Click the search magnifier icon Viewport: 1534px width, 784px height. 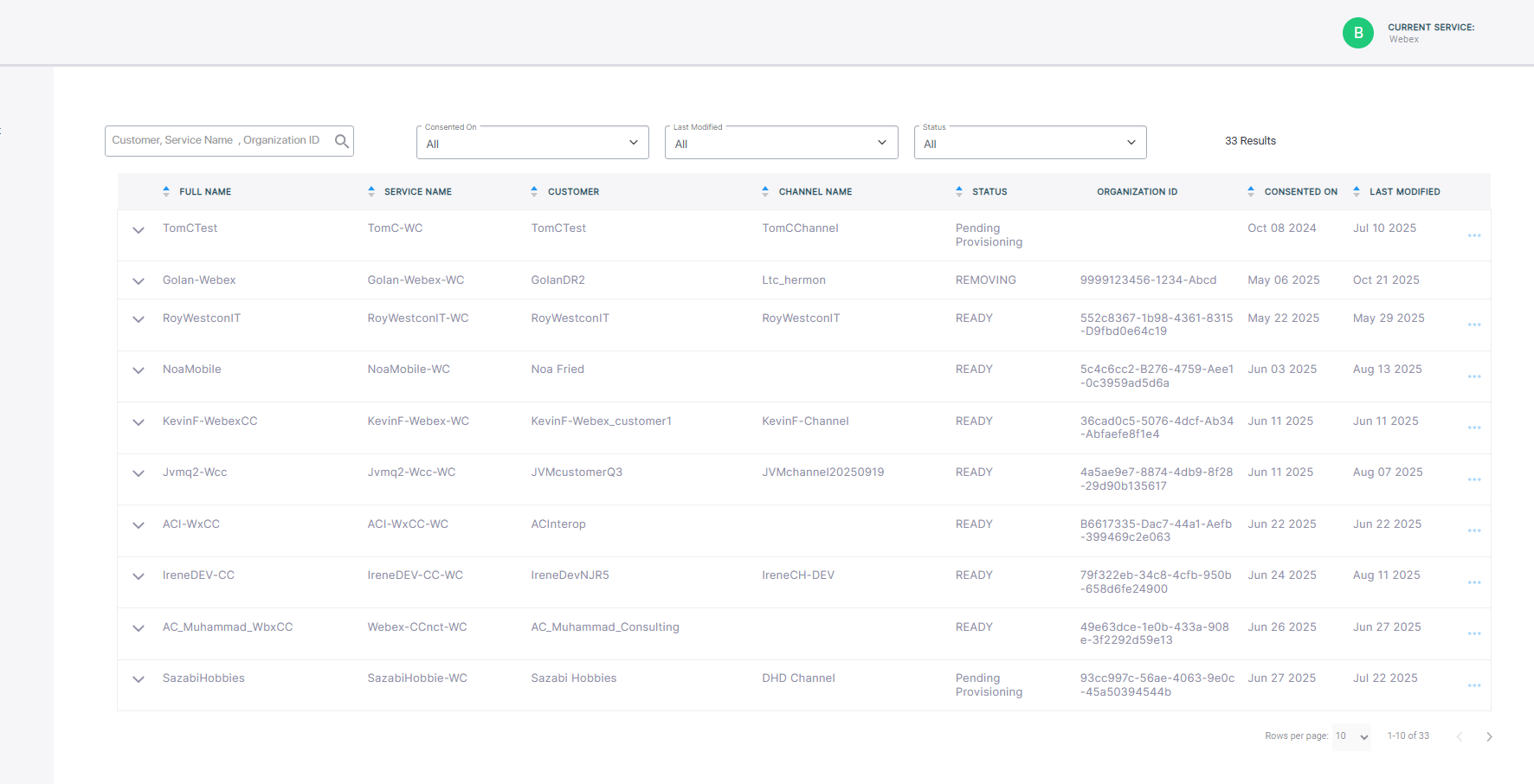342,141
